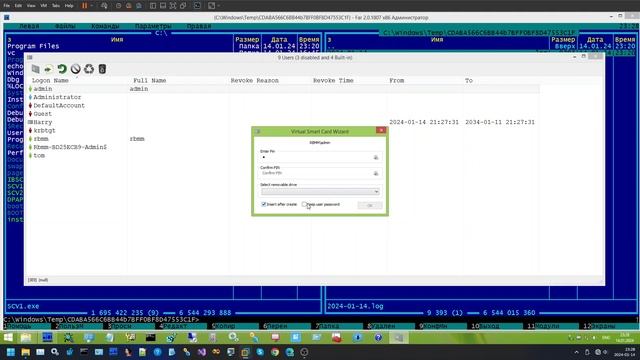Open Far Manager Левая menu
640x360 pixels.
[29, 26]
